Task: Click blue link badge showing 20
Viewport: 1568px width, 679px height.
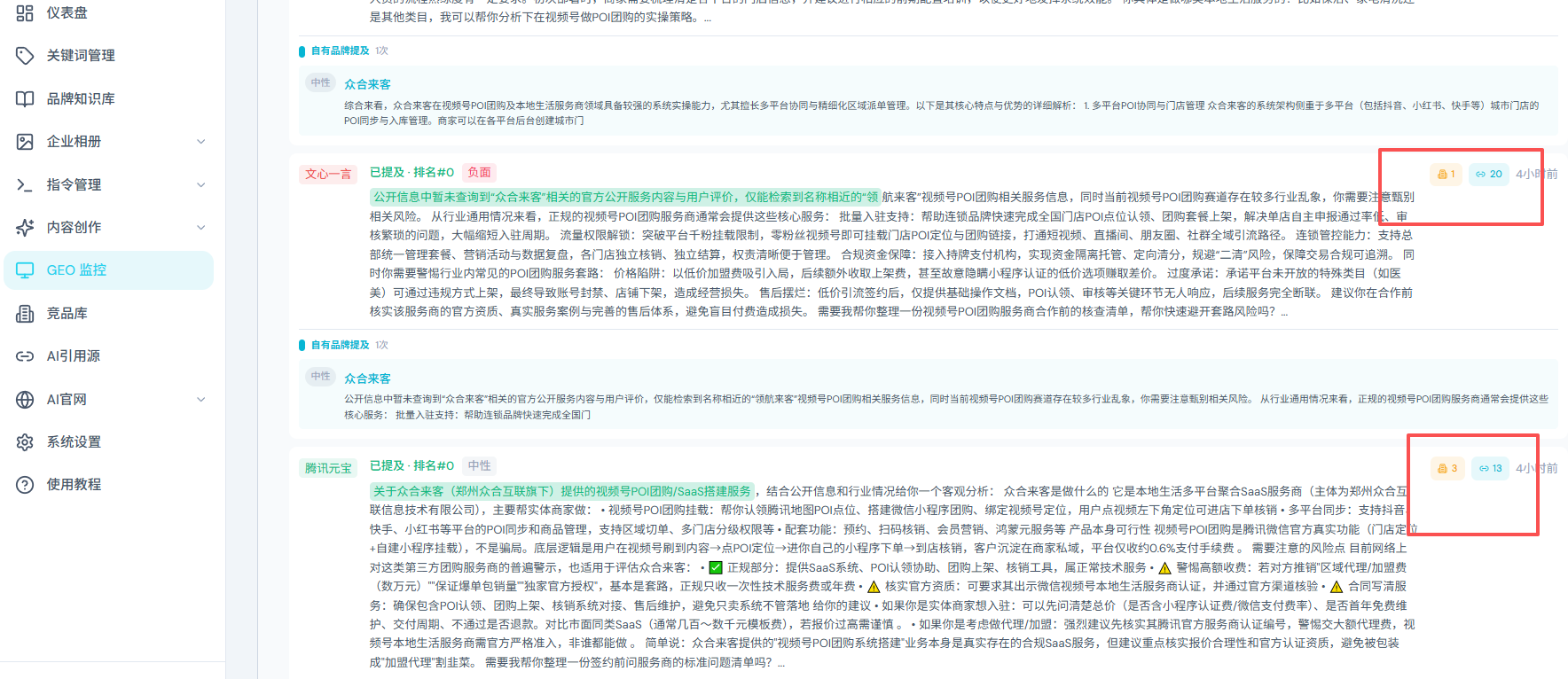Action: tap(1488, 174)
